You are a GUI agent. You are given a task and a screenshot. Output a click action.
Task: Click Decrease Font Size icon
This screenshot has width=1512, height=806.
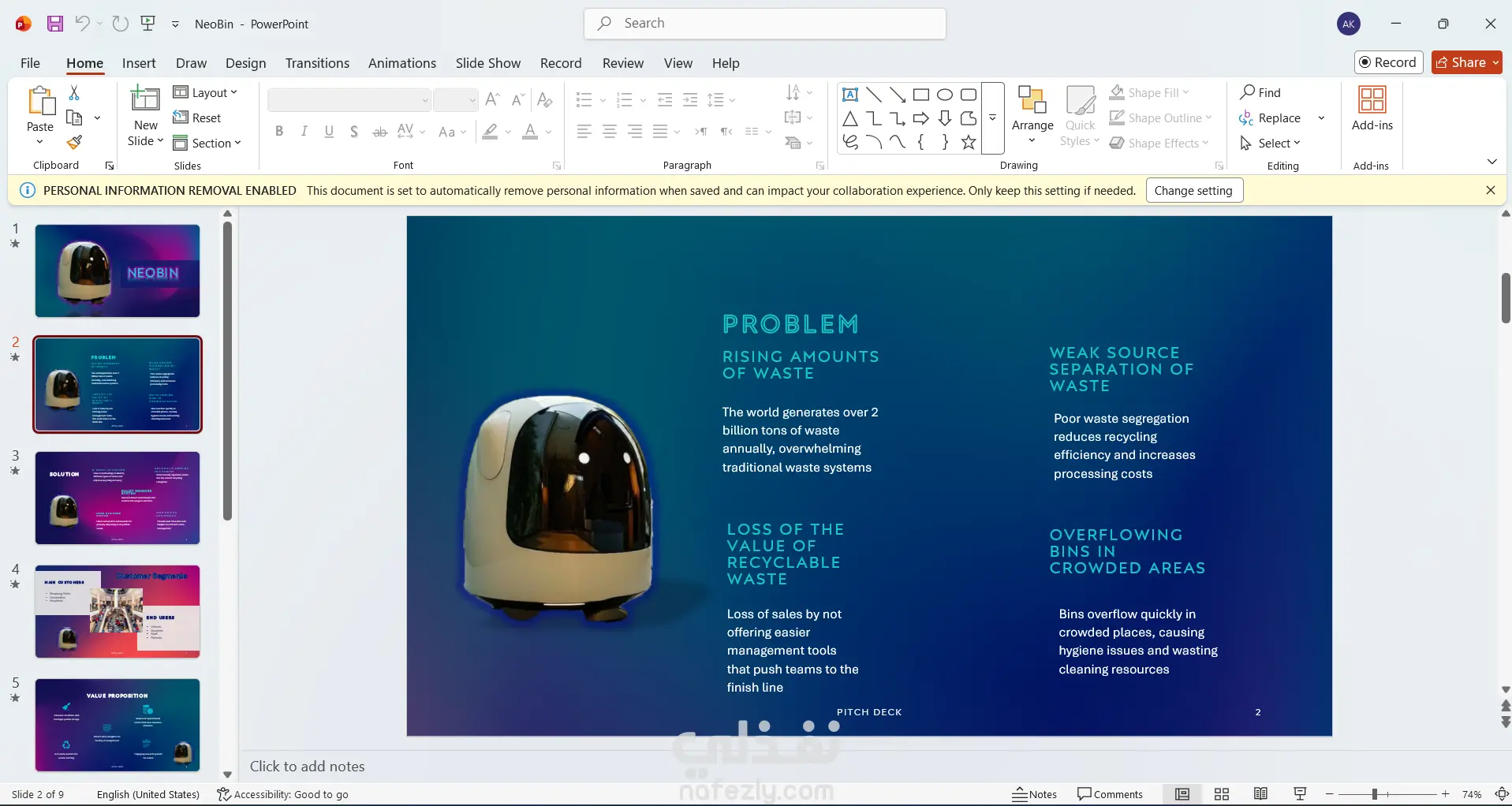click(518, 99)
